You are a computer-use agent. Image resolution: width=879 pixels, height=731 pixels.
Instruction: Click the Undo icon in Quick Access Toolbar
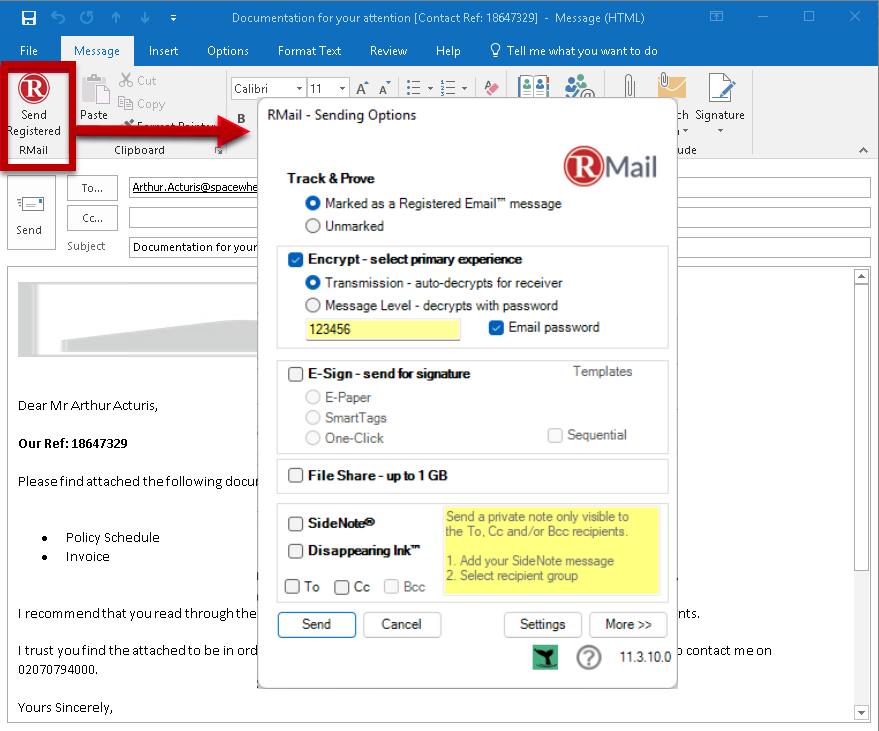60,16
